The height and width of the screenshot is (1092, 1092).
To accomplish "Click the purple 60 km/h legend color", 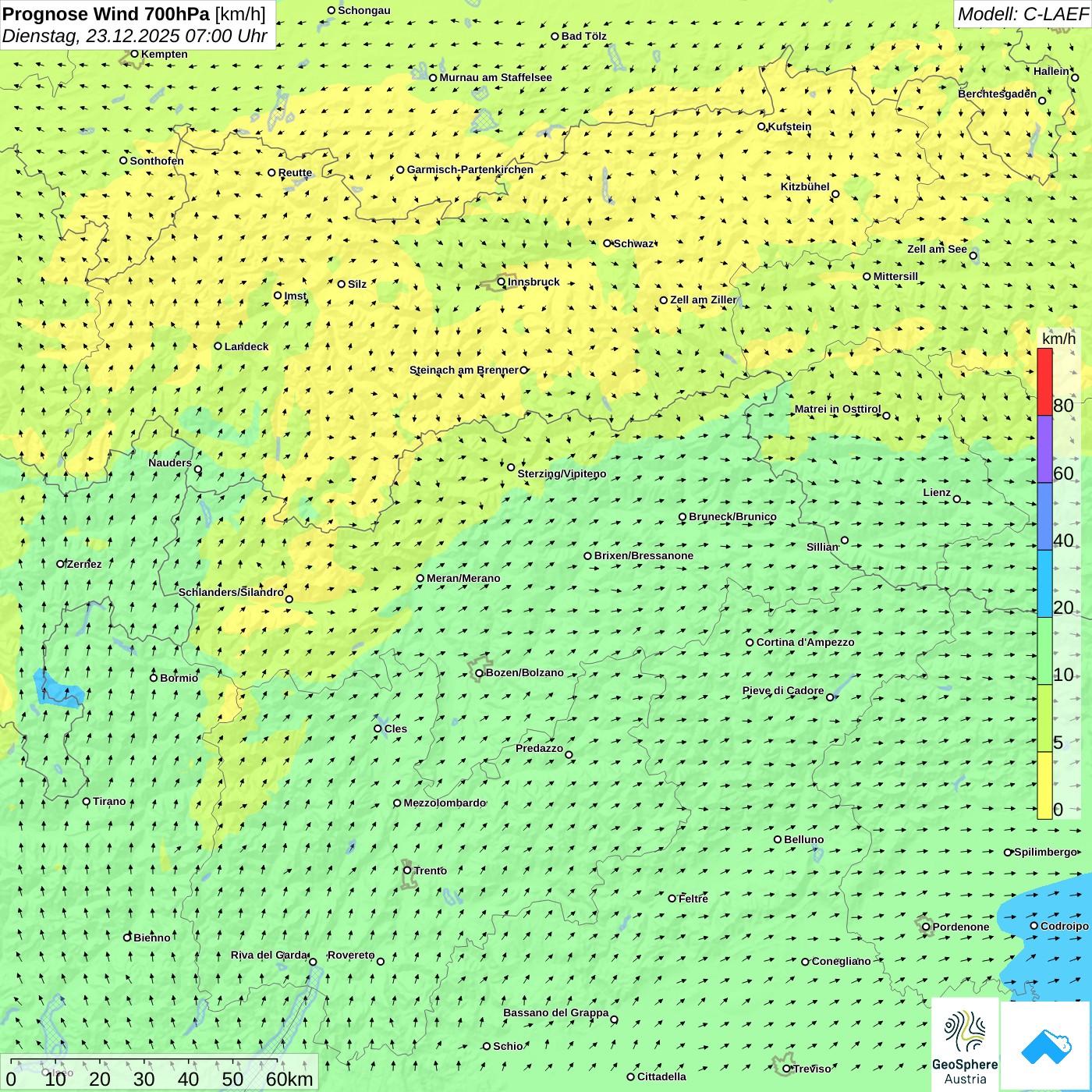I will [1044, 449].
